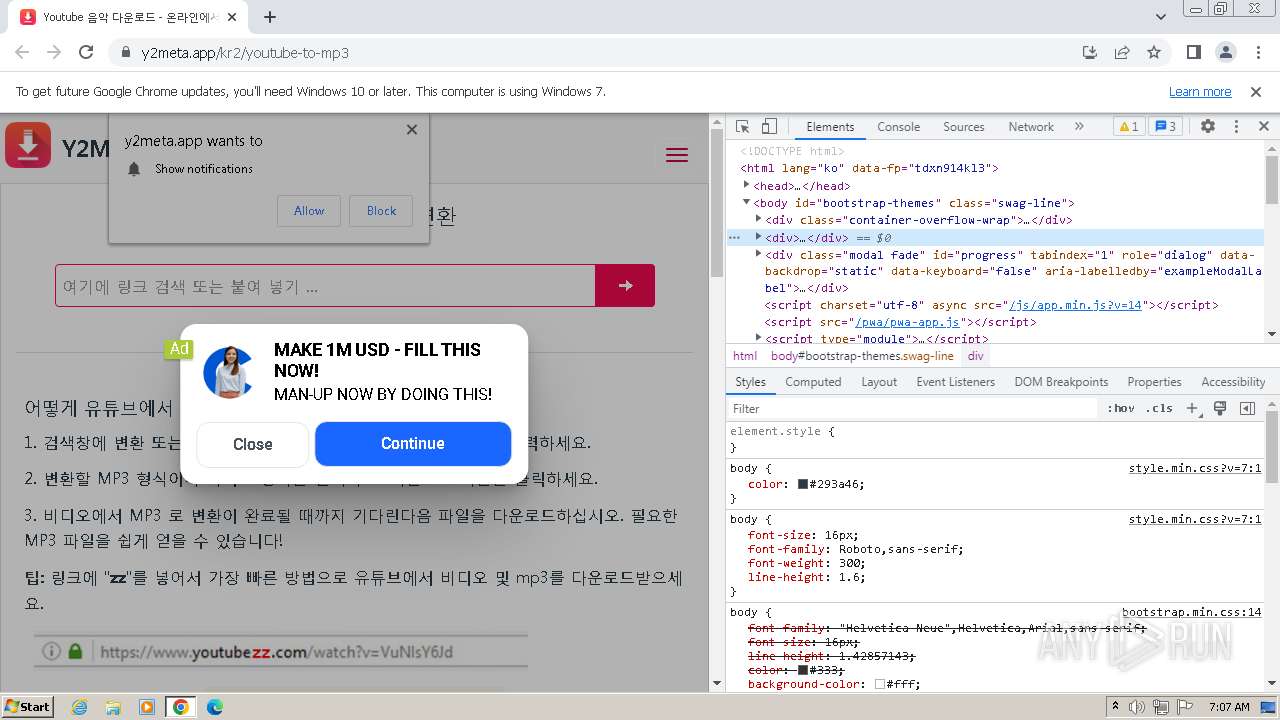Install app icon in the address bar
The image size is (1280, 720).
click(x=1090, y=53)
